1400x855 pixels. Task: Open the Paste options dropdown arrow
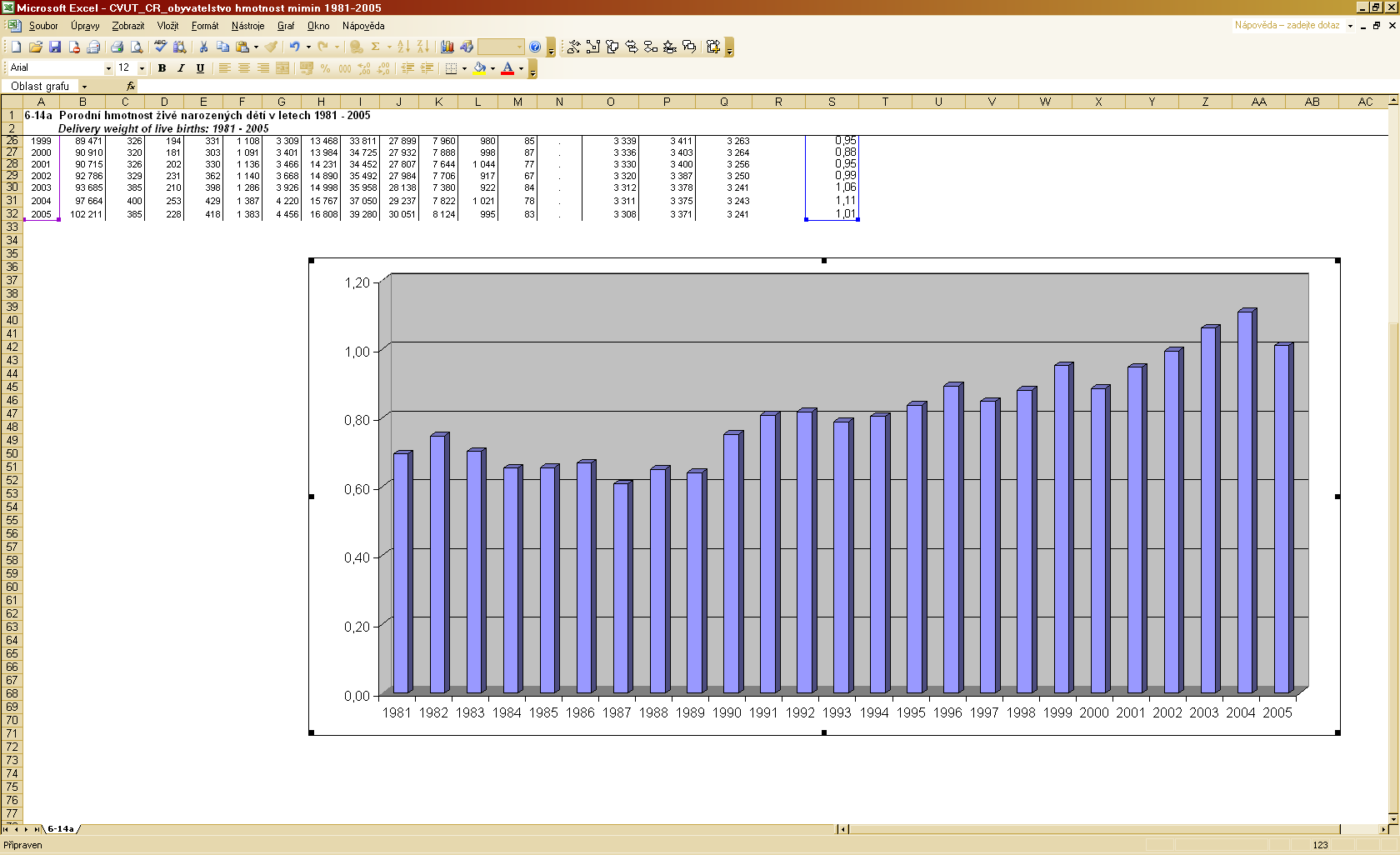(x=256, y=47)
